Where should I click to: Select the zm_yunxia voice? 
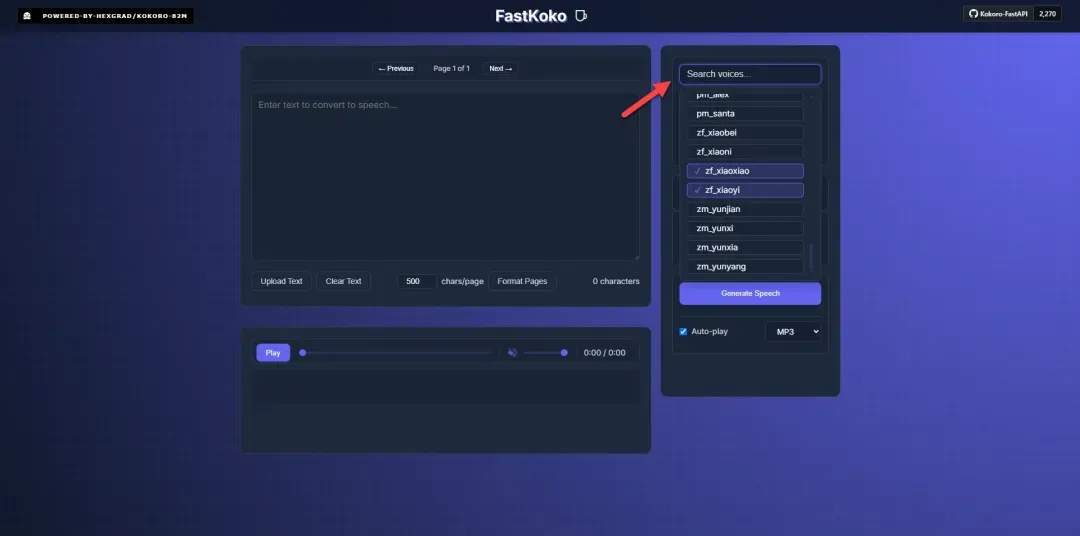[745, 247]
